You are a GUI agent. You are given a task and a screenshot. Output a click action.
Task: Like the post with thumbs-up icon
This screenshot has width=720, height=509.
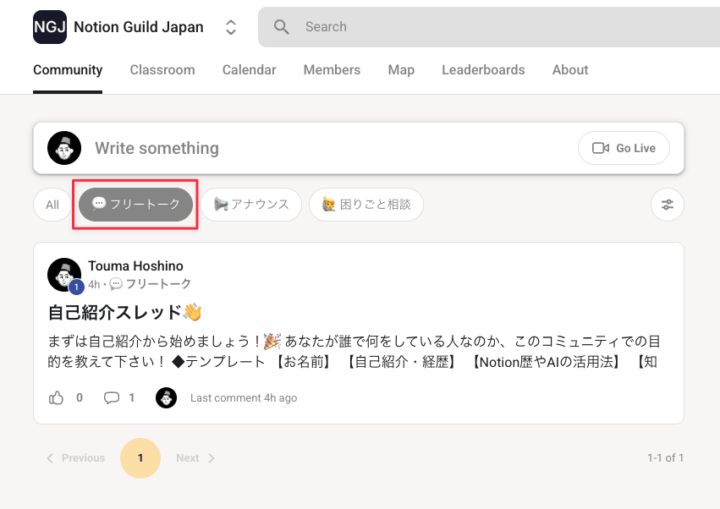tap(56, 397)
